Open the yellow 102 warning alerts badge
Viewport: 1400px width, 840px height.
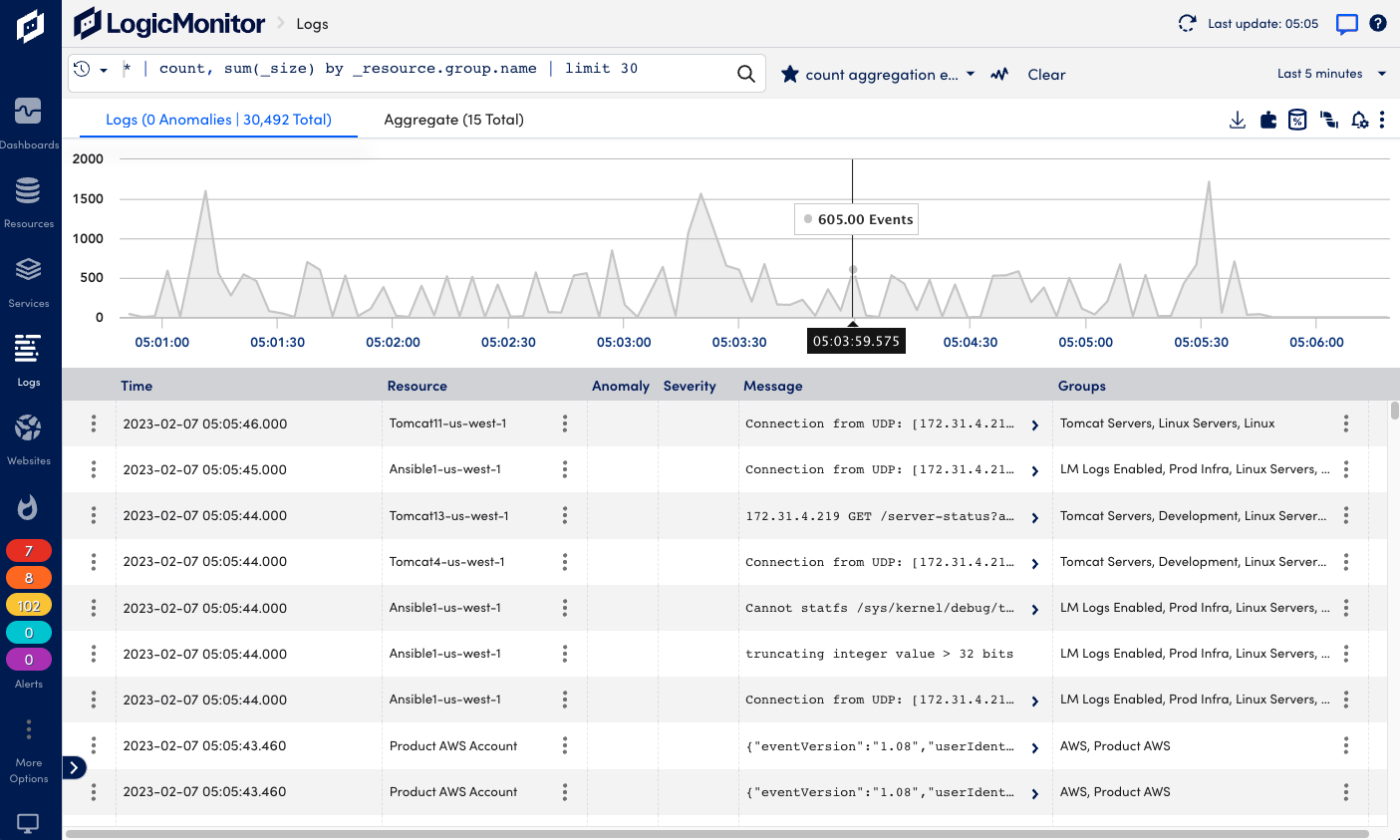29,604
